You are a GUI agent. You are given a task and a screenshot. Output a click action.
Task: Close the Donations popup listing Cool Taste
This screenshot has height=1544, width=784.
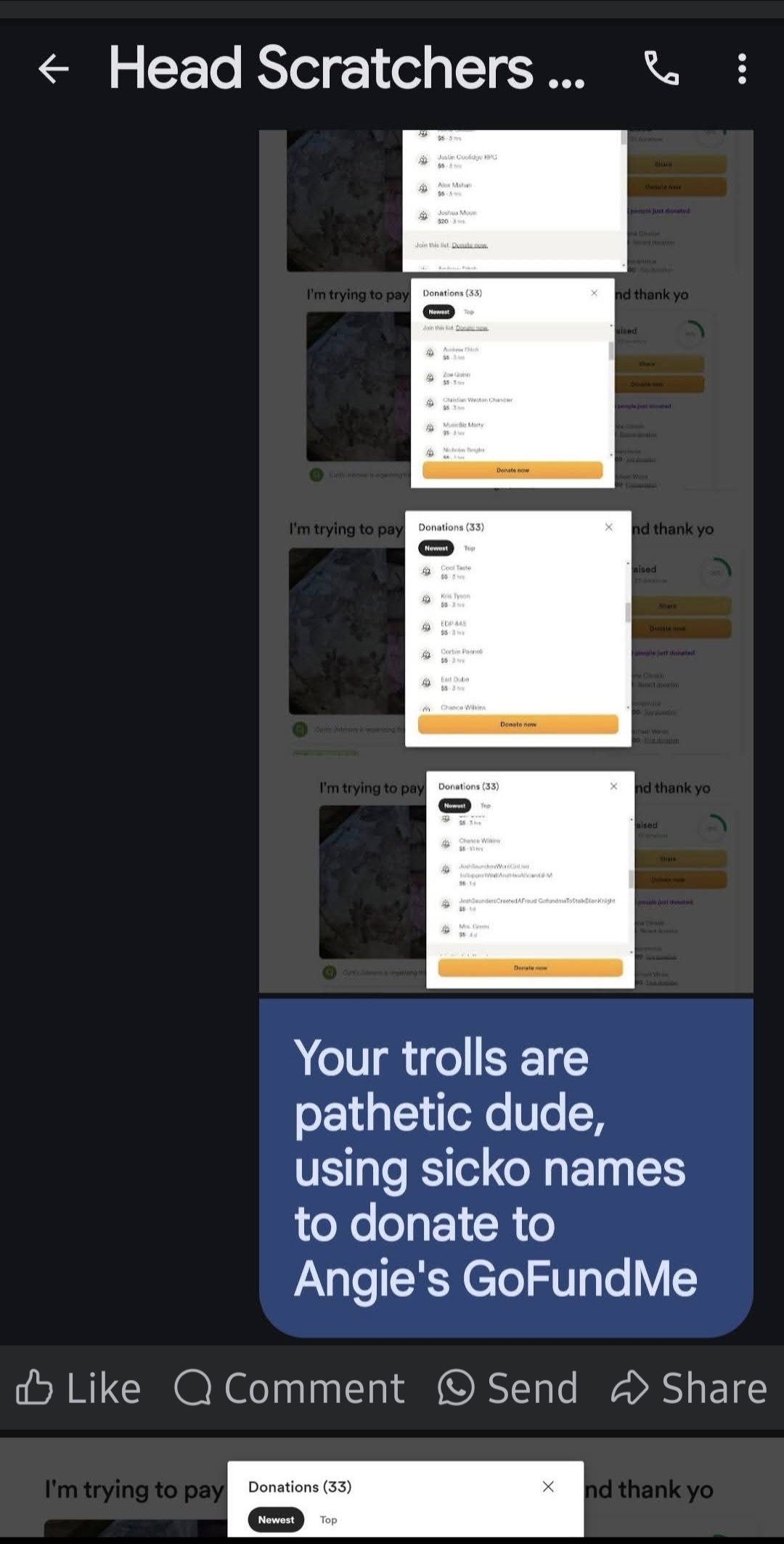pos(608,527)
